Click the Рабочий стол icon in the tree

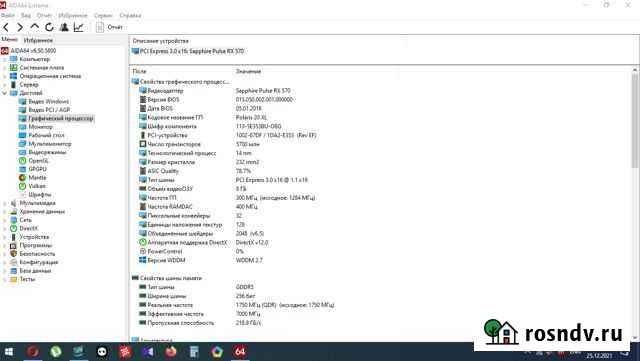pos(22,135)
